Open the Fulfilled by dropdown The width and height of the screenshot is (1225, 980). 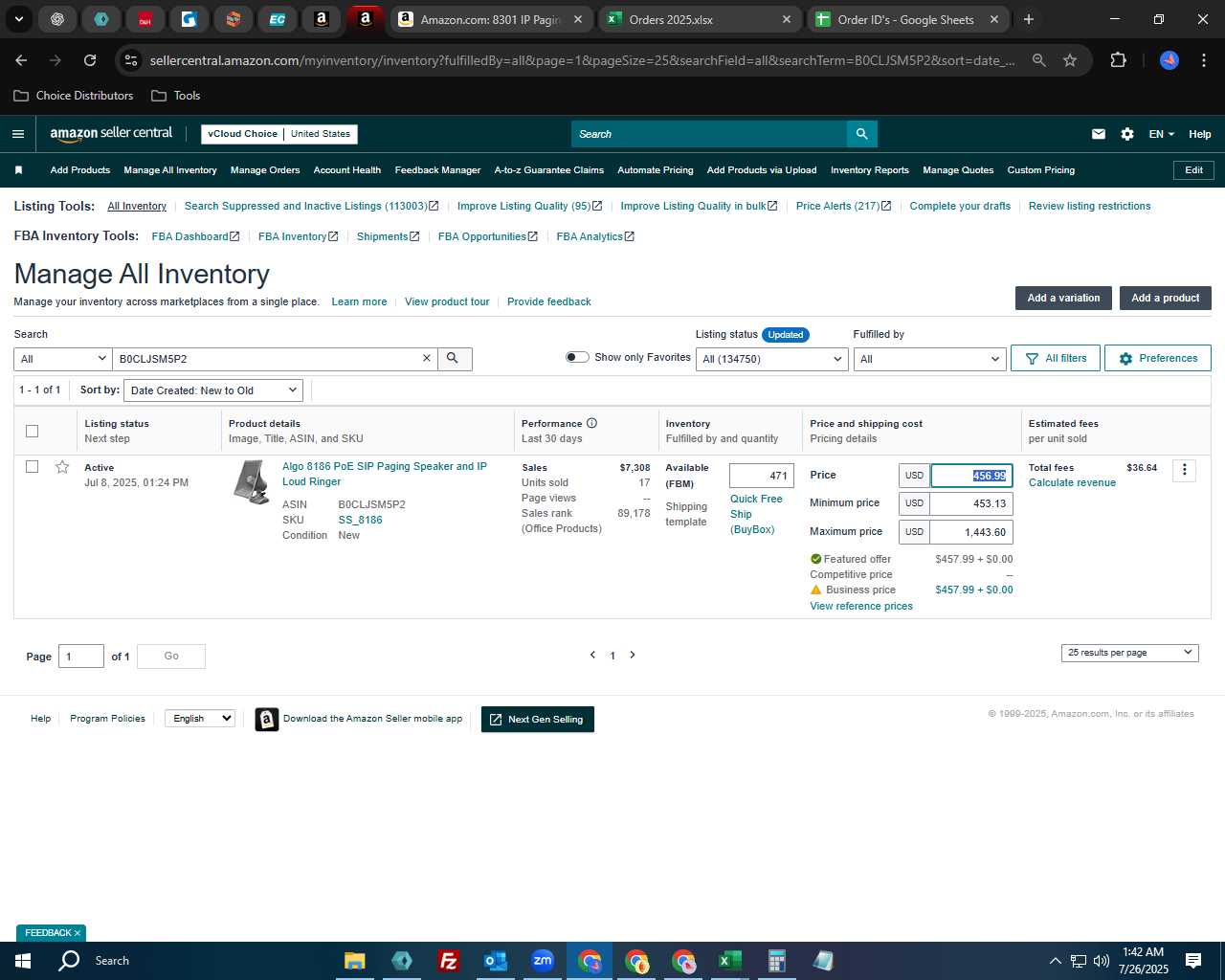click(x=929, y=359)
